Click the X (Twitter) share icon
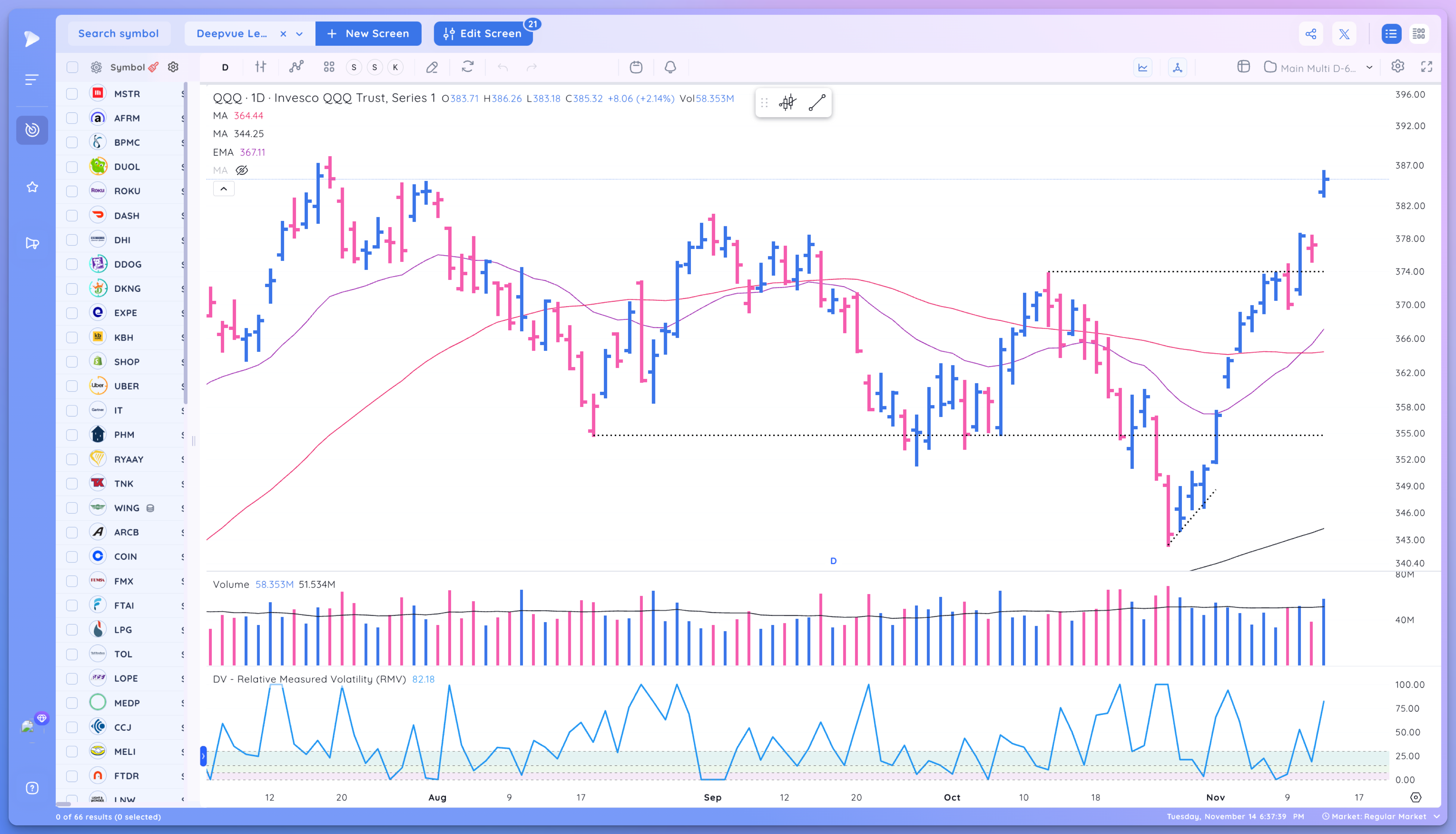The image size is (1456, 834). (x=1344, y=34)
